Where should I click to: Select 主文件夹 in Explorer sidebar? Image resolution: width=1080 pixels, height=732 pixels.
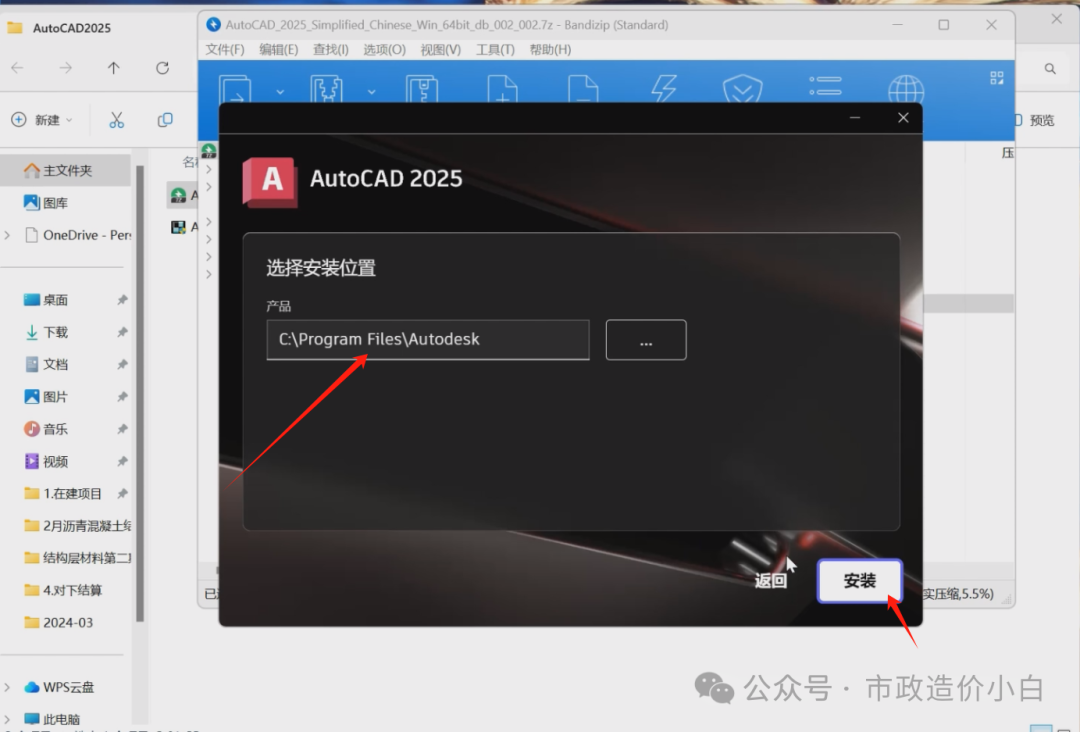pyautogui.click(x=66, y=170)
